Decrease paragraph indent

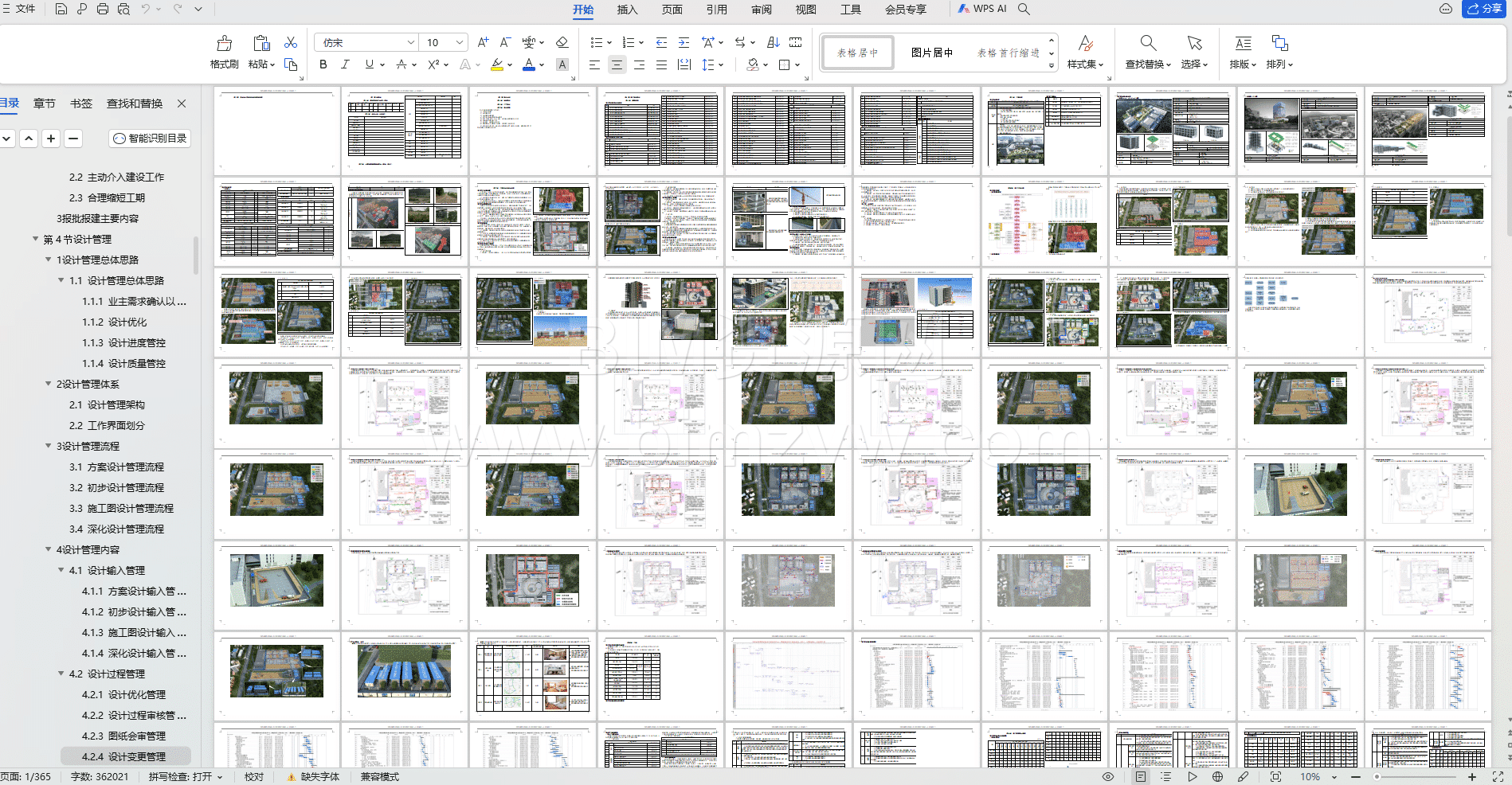[661, 42]
